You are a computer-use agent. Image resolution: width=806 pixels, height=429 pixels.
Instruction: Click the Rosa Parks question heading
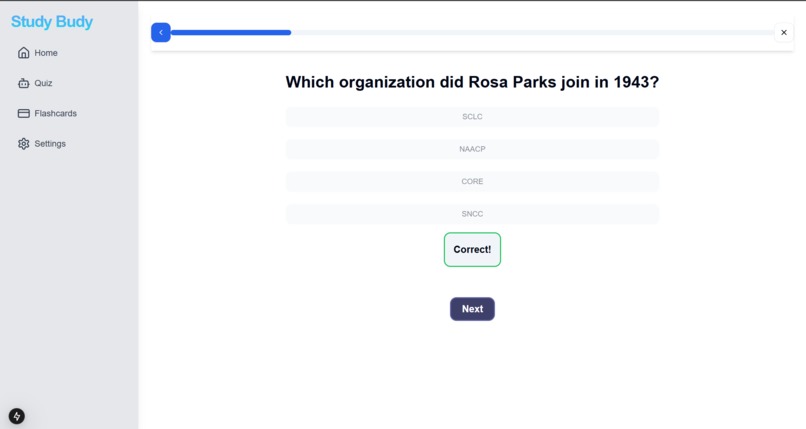[x=472, y=82]
